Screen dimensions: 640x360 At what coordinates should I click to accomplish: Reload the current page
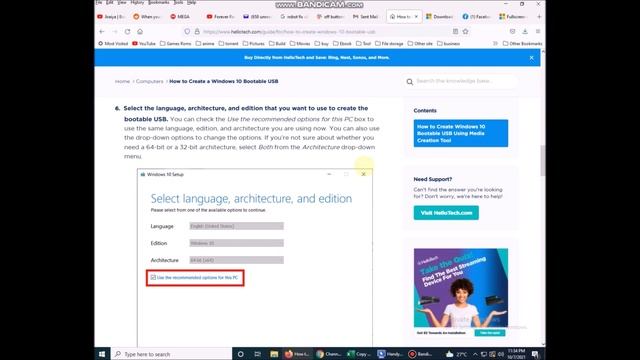tap(127, 31)
